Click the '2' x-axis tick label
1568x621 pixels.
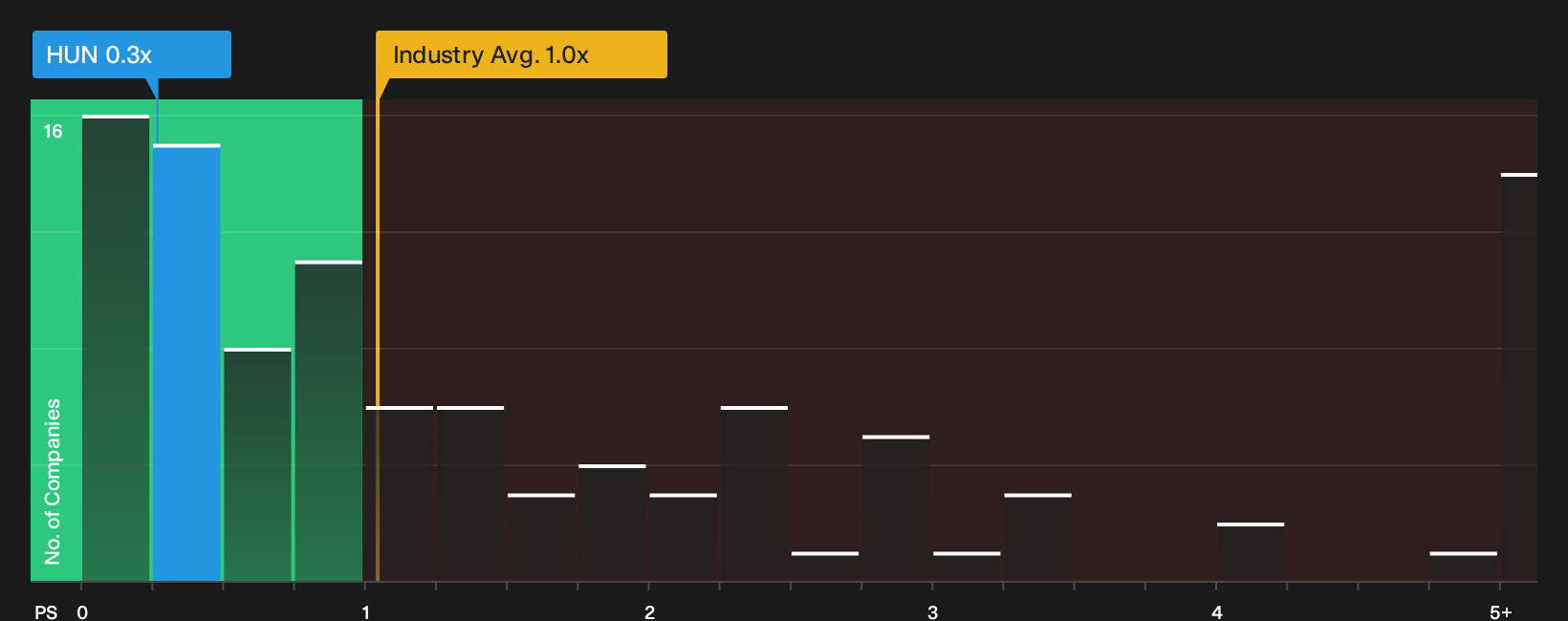pos(649,612)
